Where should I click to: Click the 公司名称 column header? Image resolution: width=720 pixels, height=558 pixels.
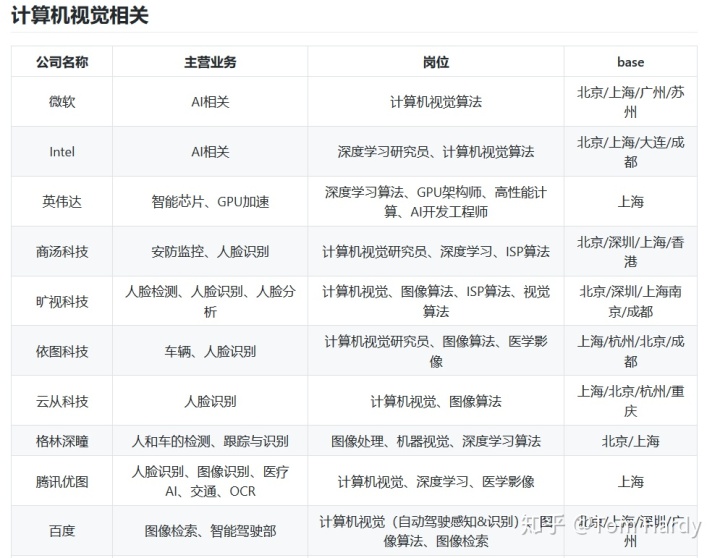click(62, 62)
